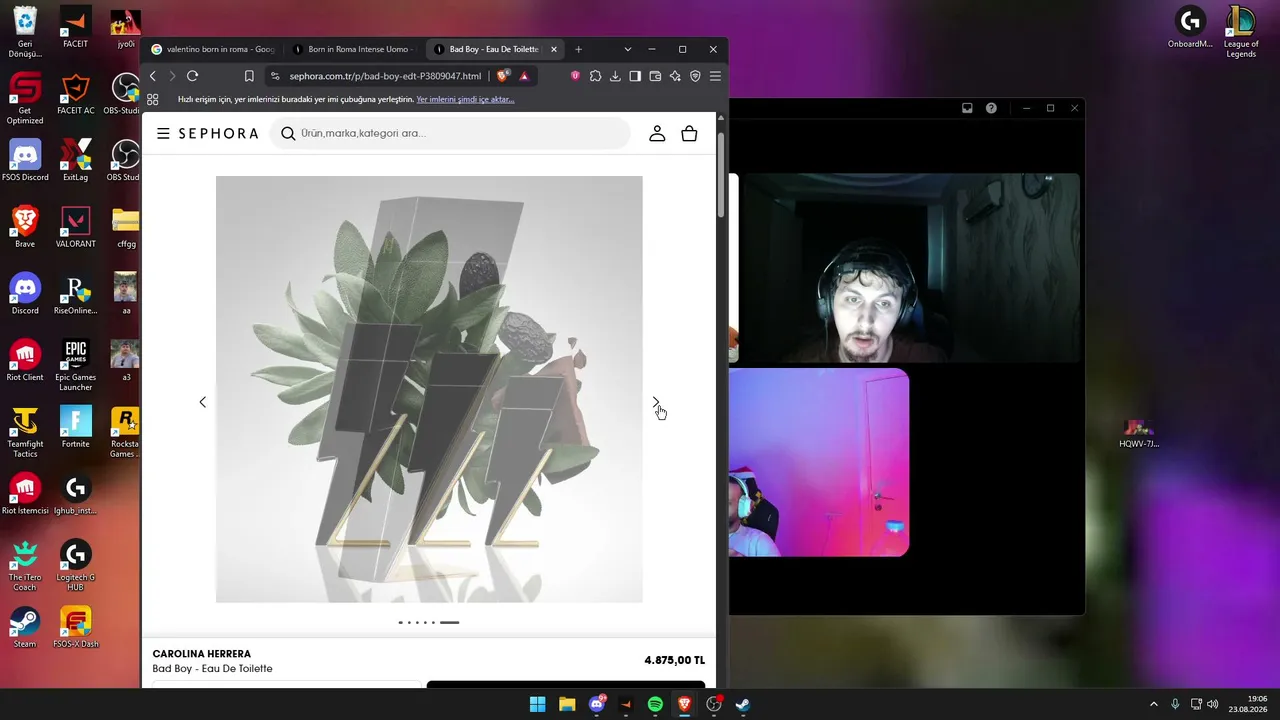Select the Recycle Bin desktop icon

(25, 32)
